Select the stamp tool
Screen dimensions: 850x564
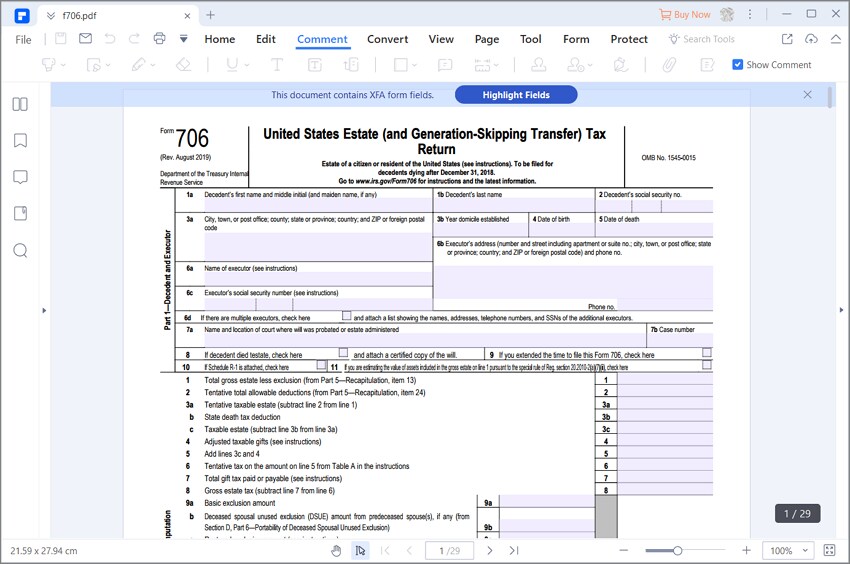[x=538, y=65]
